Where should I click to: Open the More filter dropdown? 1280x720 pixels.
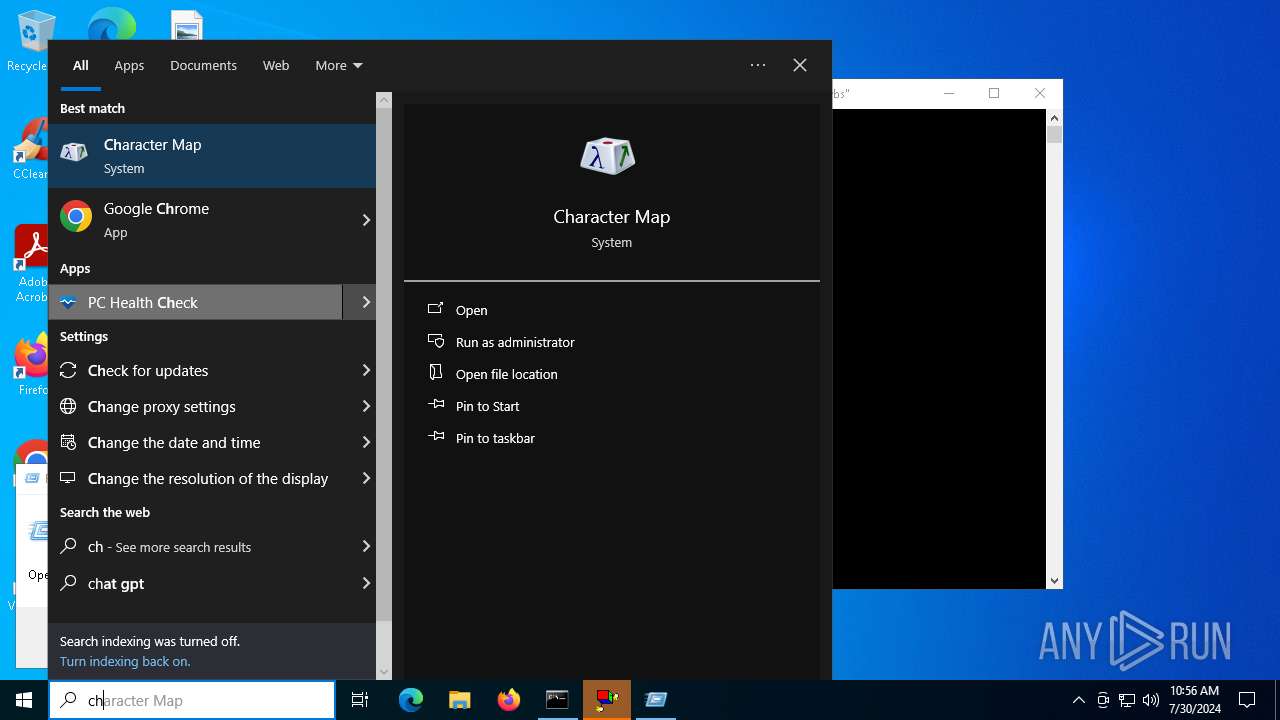(338, 65)
